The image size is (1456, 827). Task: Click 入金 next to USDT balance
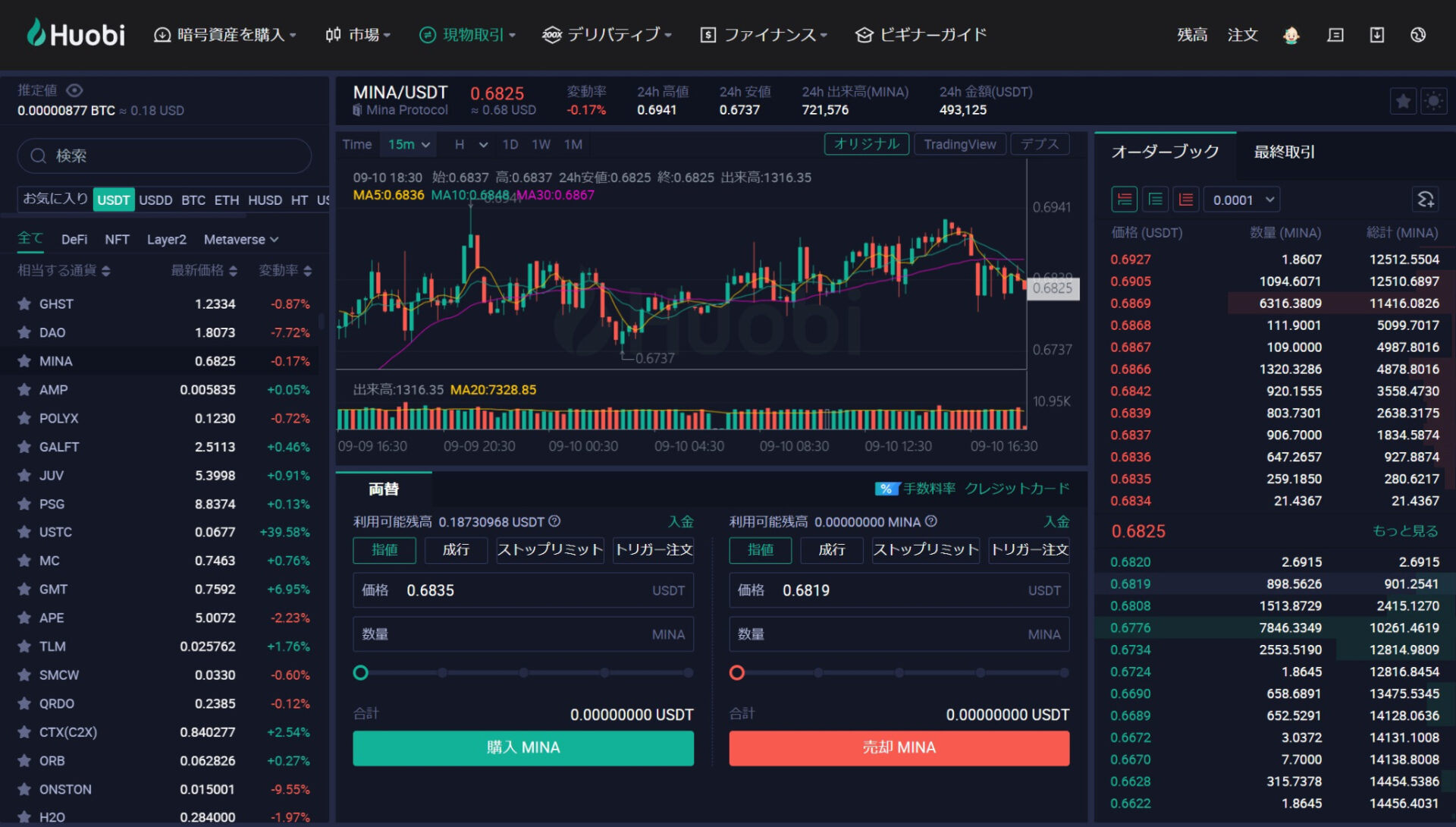point(680,522)
